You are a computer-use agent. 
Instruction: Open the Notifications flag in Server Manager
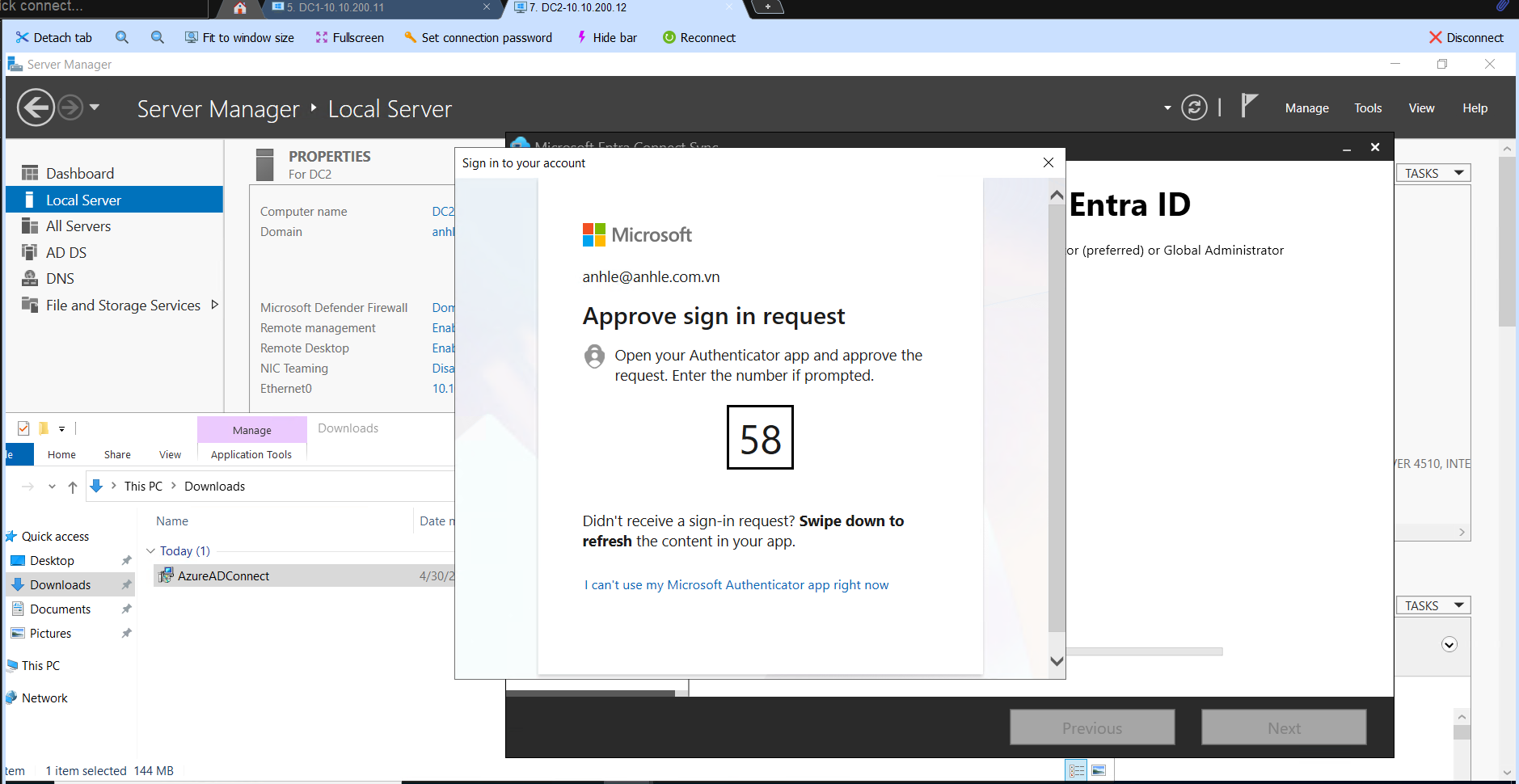pyautogui.click(x=1249, y=106)
